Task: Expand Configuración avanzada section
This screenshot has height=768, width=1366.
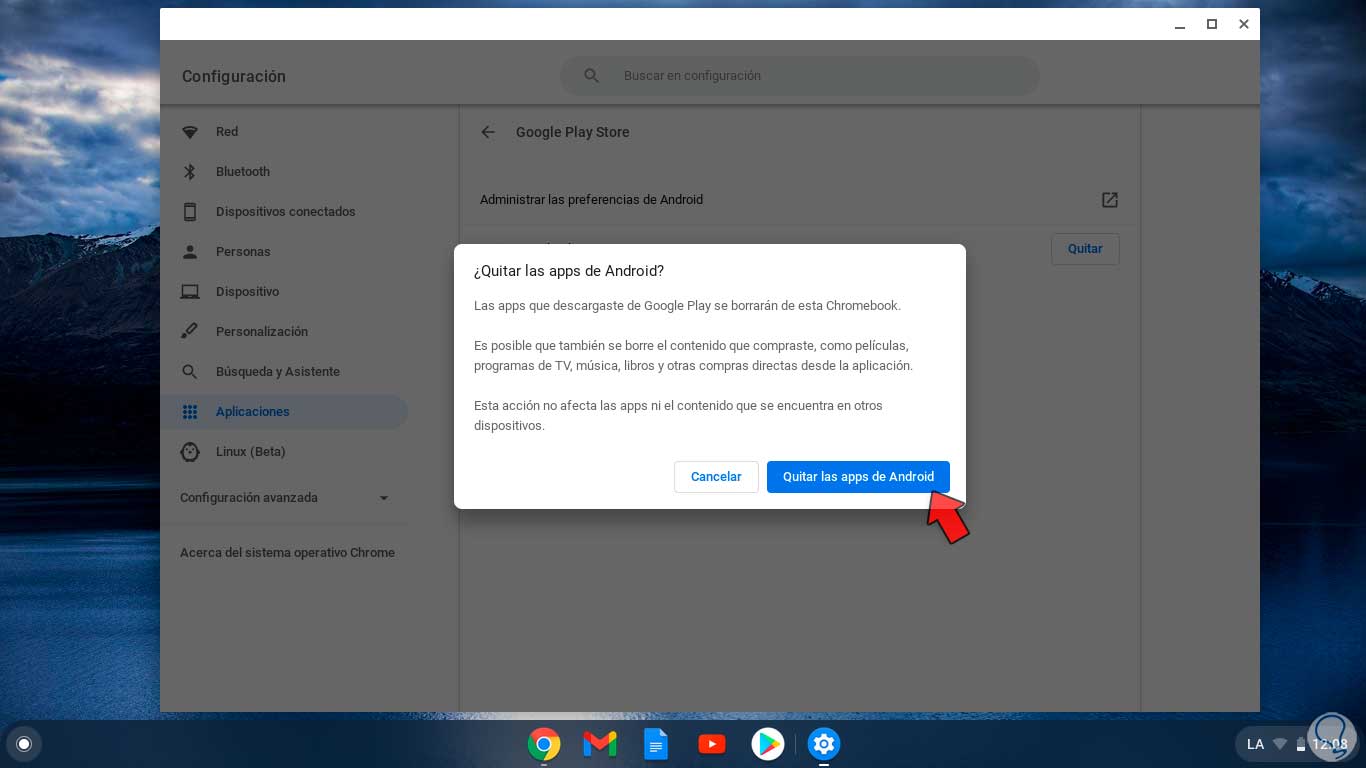Action: 285,498
